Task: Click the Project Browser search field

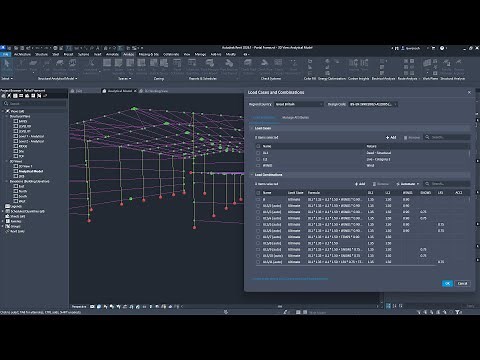Action: coord(35,104)
